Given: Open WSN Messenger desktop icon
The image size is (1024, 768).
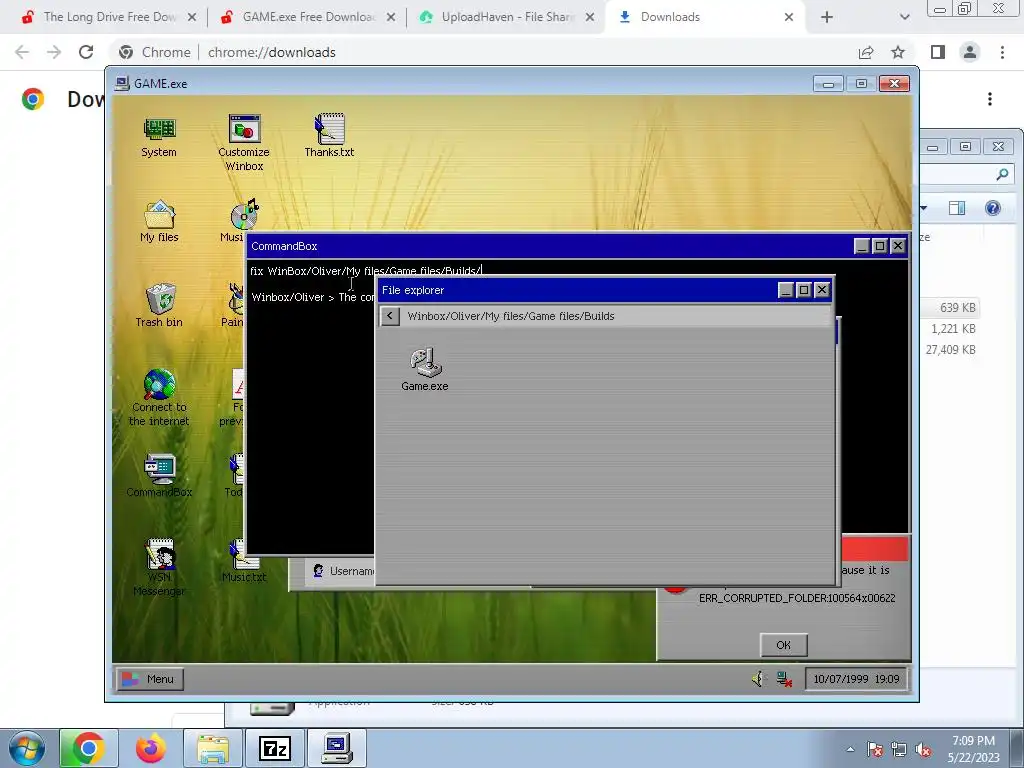Looking at the screenshot, I should tap(159, 567).
